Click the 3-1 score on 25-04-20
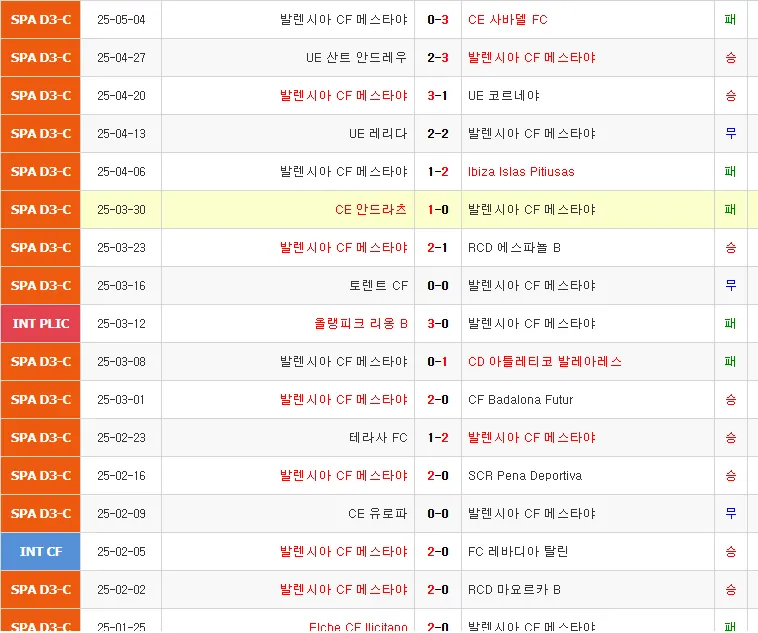Image resolution: width=758 pixels, height=633 pixels. [437, 96]
